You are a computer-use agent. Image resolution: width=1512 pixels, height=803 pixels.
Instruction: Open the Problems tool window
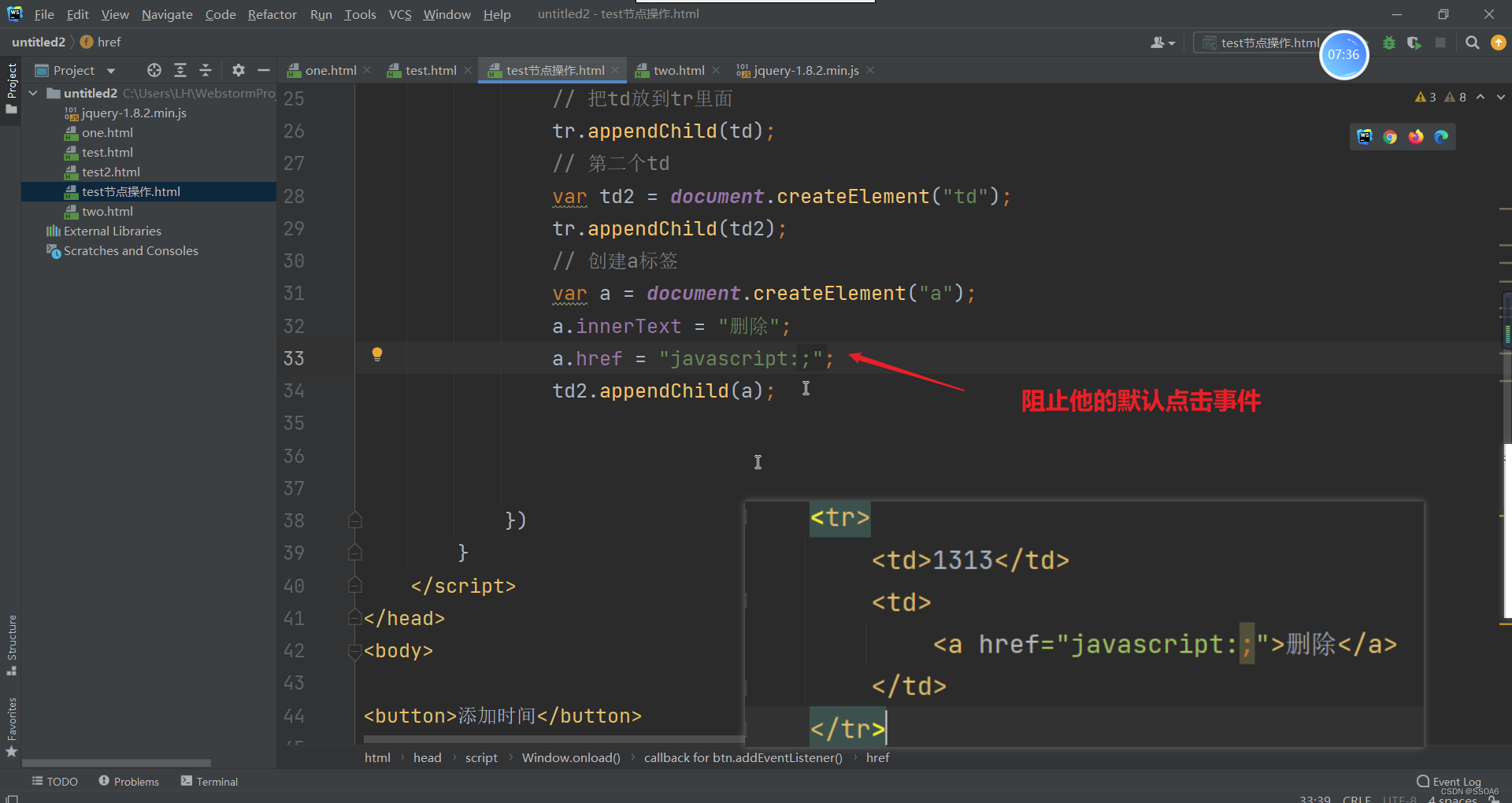click(x=129, y=782)
